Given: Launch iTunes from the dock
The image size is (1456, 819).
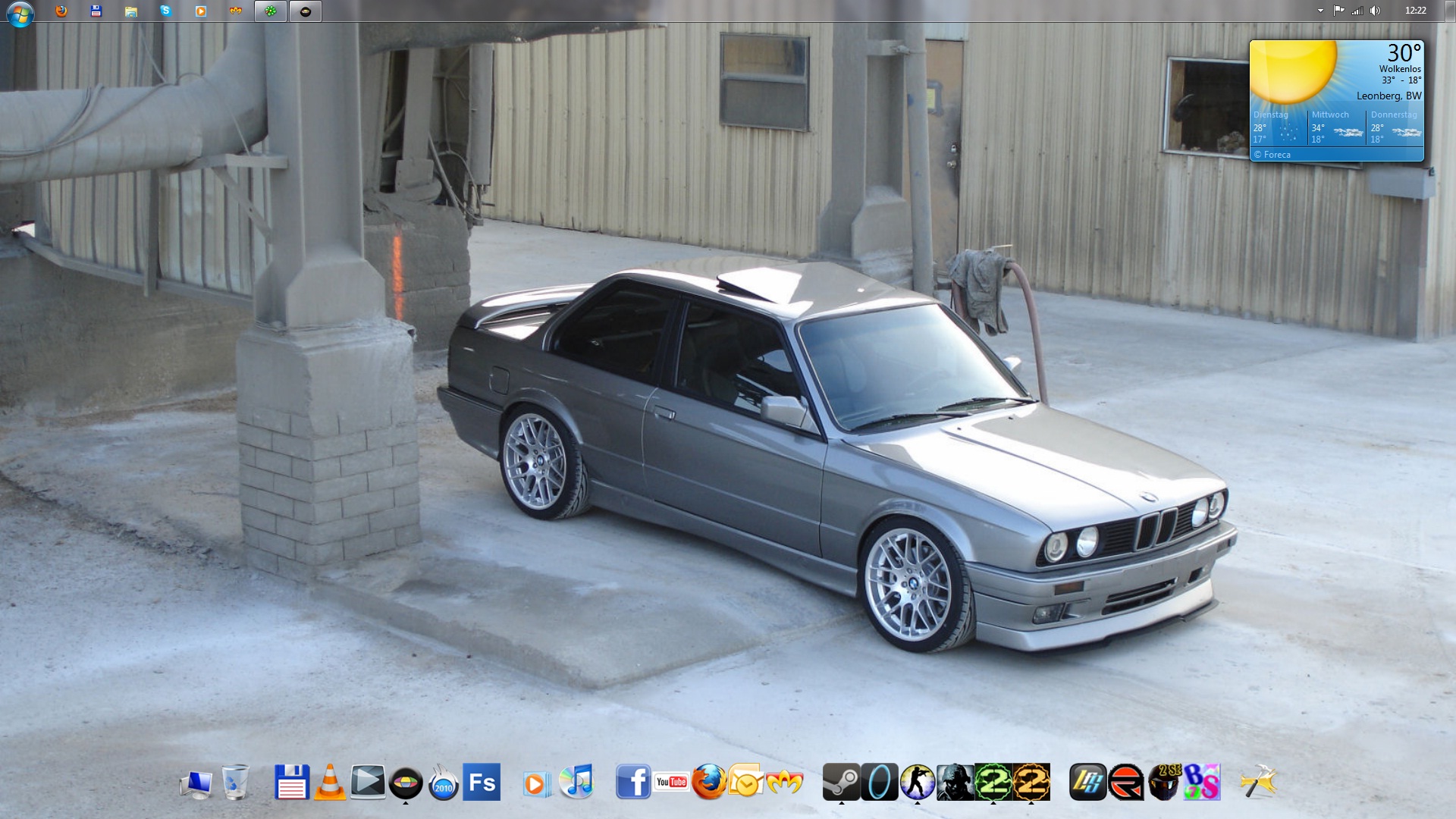Looking at the screenshot, I should pyautogui.click(x=576, y=782).
